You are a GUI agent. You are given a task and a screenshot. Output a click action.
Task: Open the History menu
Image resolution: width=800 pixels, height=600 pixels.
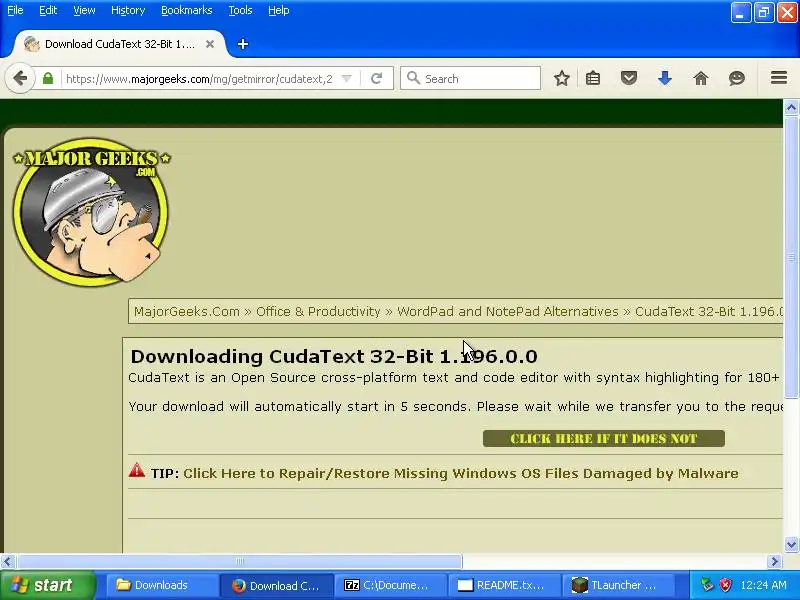(128, 10)
